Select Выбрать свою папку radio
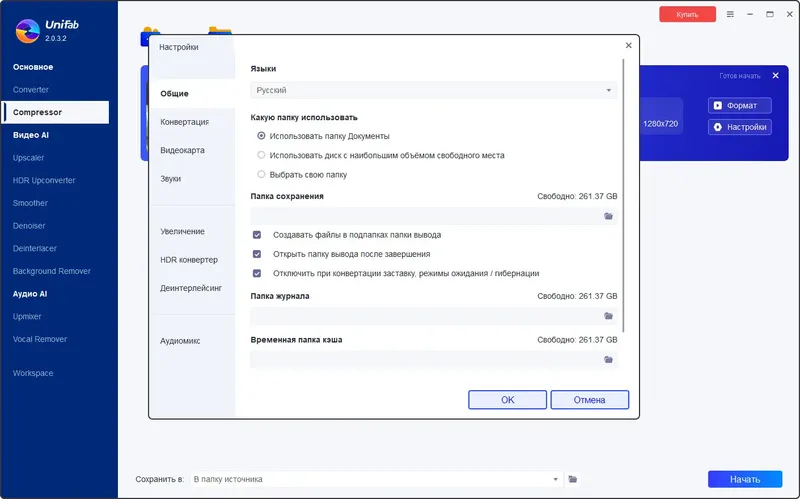 tap(261, 174)
